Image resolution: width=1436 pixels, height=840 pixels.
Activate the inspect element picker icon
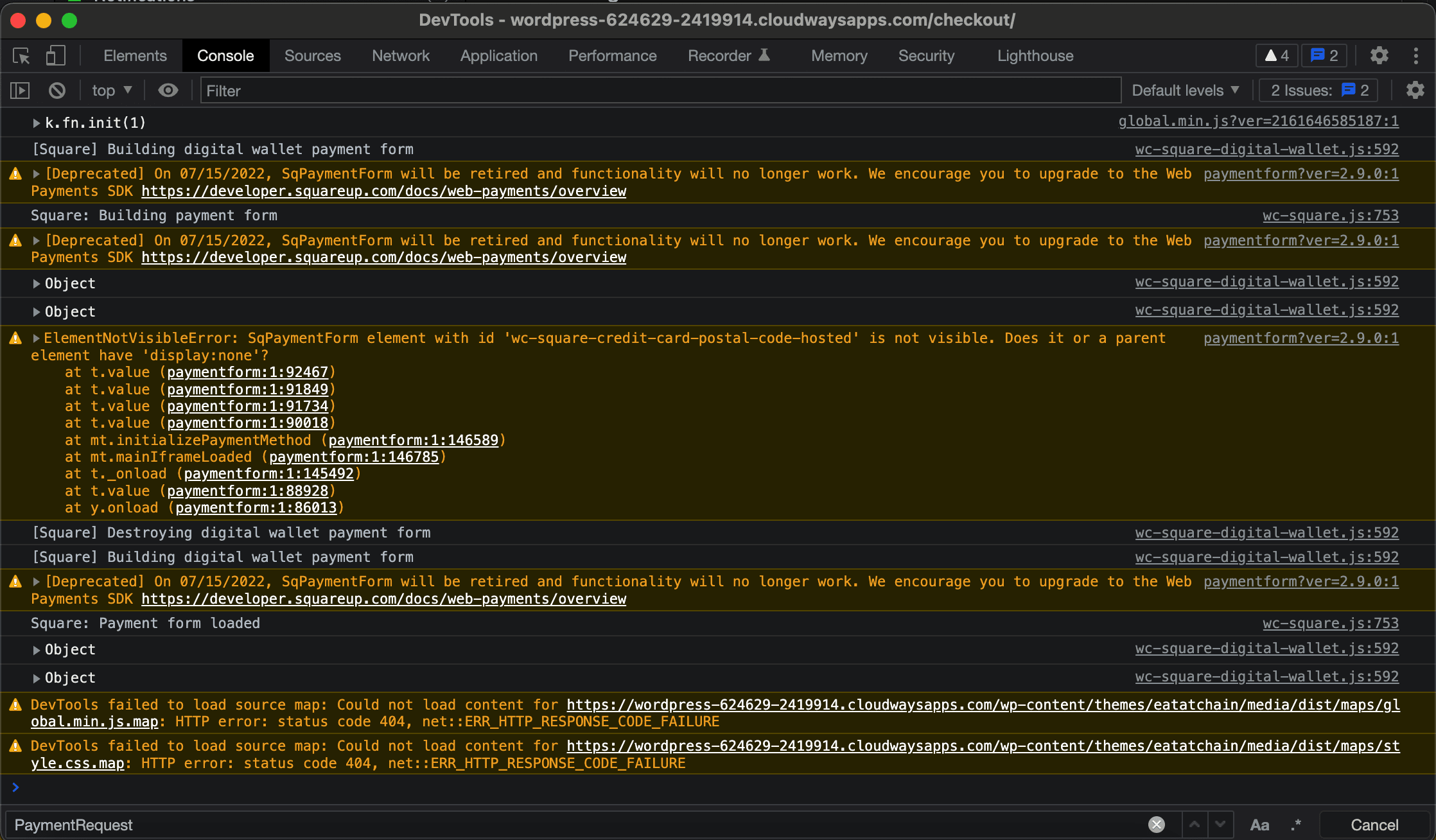pos(21,56)
